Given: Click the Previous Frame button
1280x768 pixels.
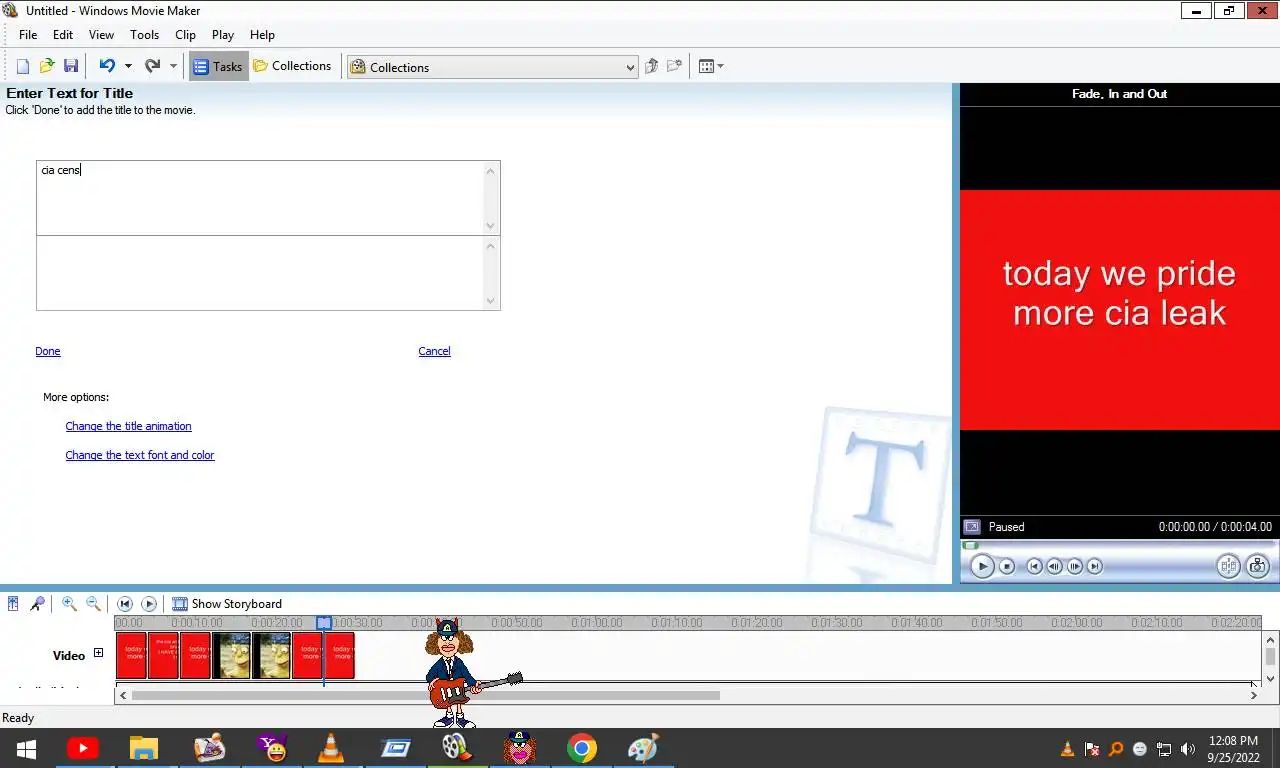Looking at the screenshot, I should (1055, 566).
